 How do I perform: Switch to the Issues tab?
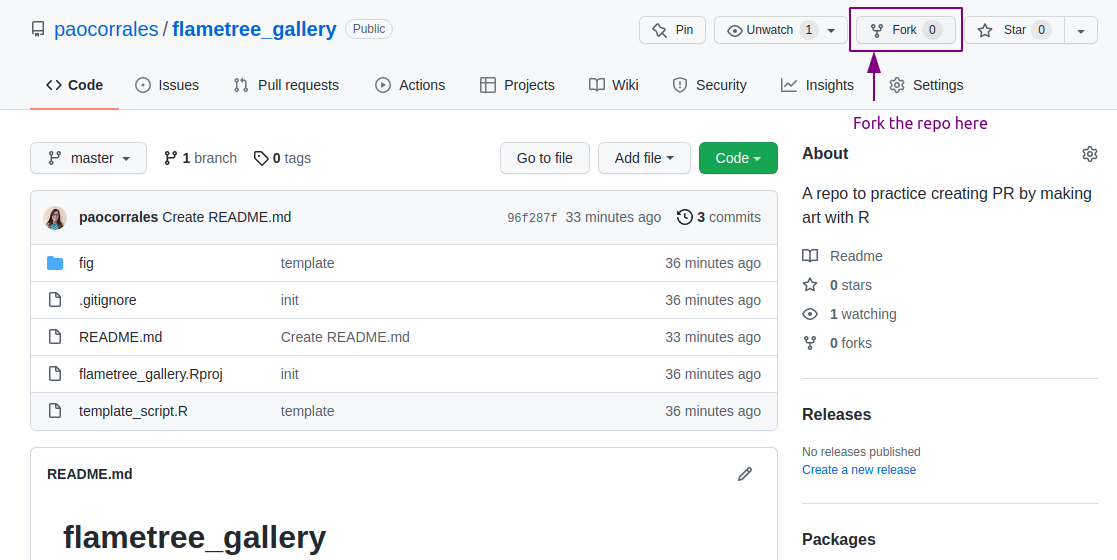click(x=167, y=85)
